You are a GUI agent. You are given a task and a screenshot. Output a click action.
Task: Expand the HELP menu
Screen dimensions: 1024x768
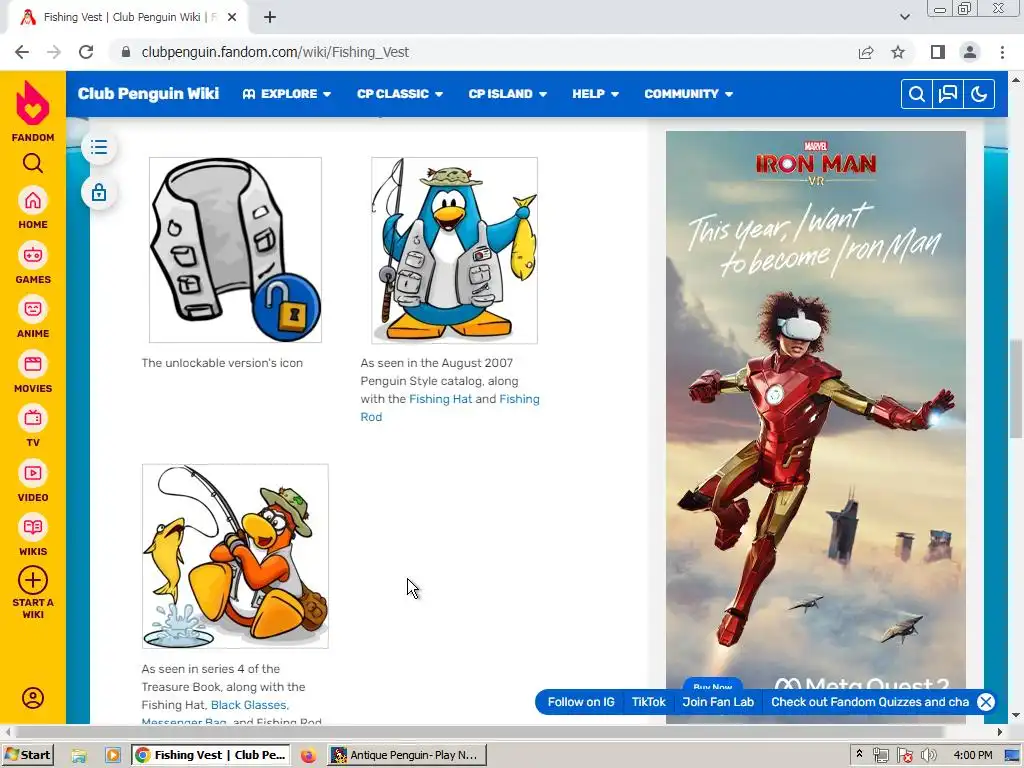pos(595,94)
